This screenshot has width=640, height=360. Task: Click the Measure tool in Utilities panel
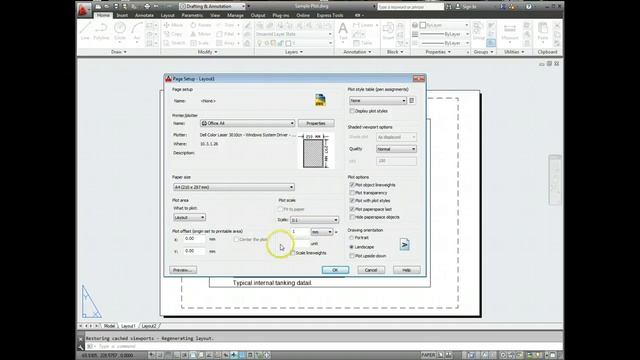tap(509, 32)
